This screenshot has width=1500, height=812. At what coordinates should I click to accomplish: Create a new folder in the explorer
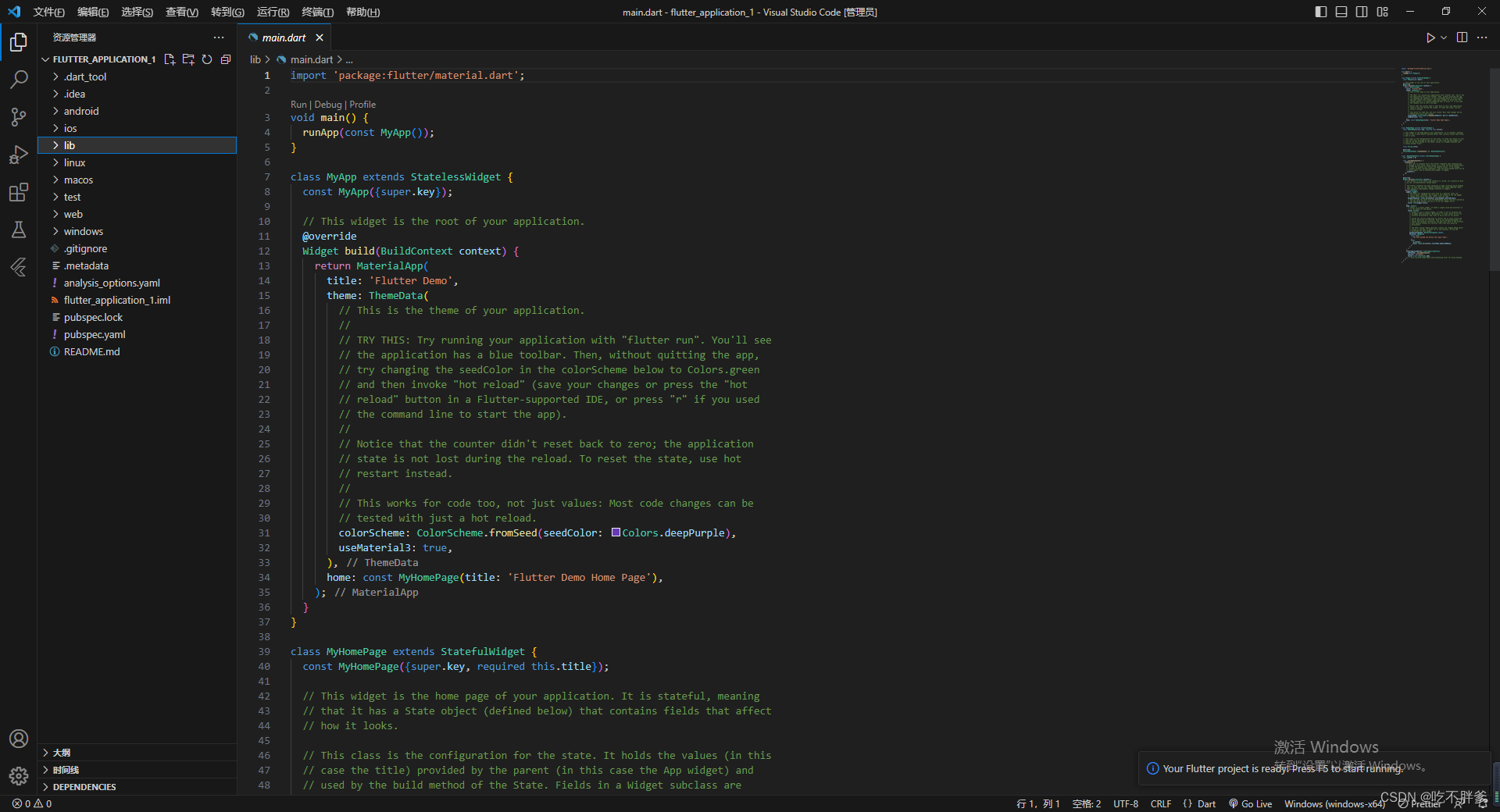click(x=188, y=59)
